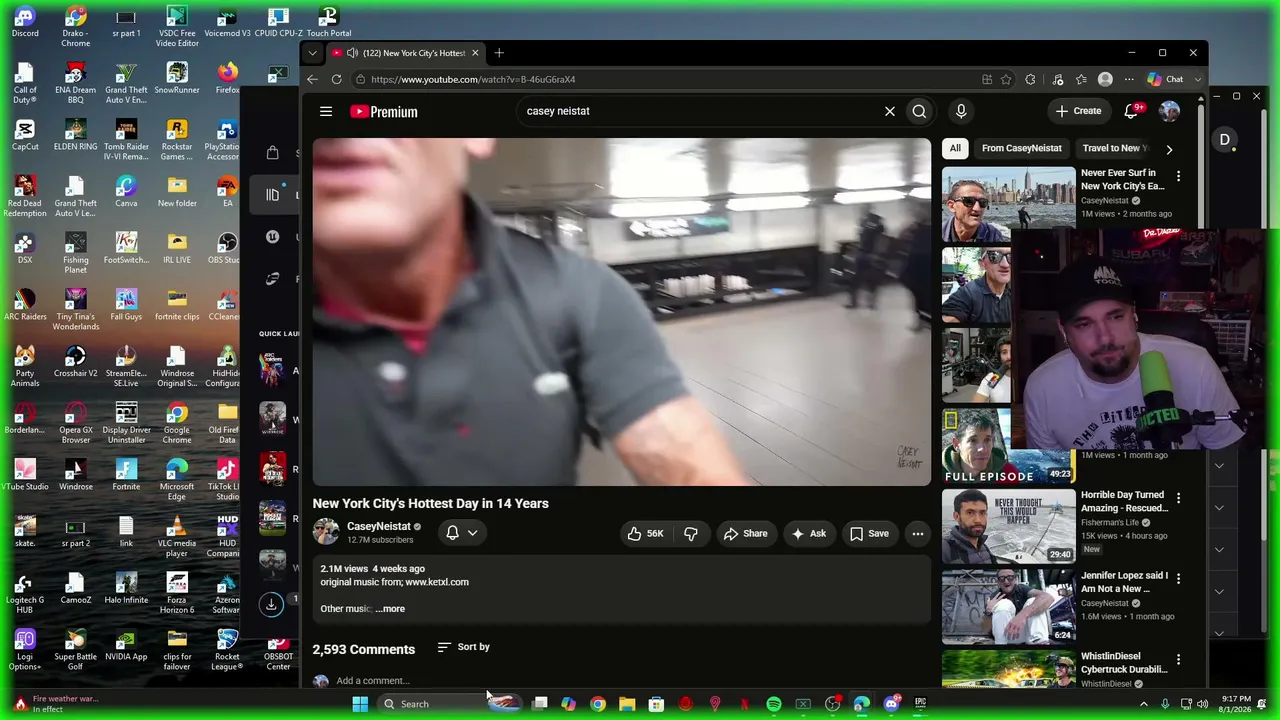
Task: Open the browser Chat button
Action: pos(1166,79)
